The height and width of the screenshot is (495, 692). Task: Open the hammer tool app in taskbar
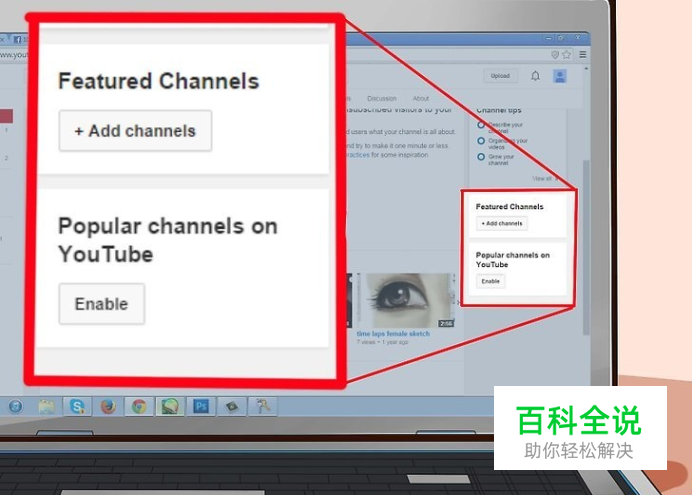point(263,406)
